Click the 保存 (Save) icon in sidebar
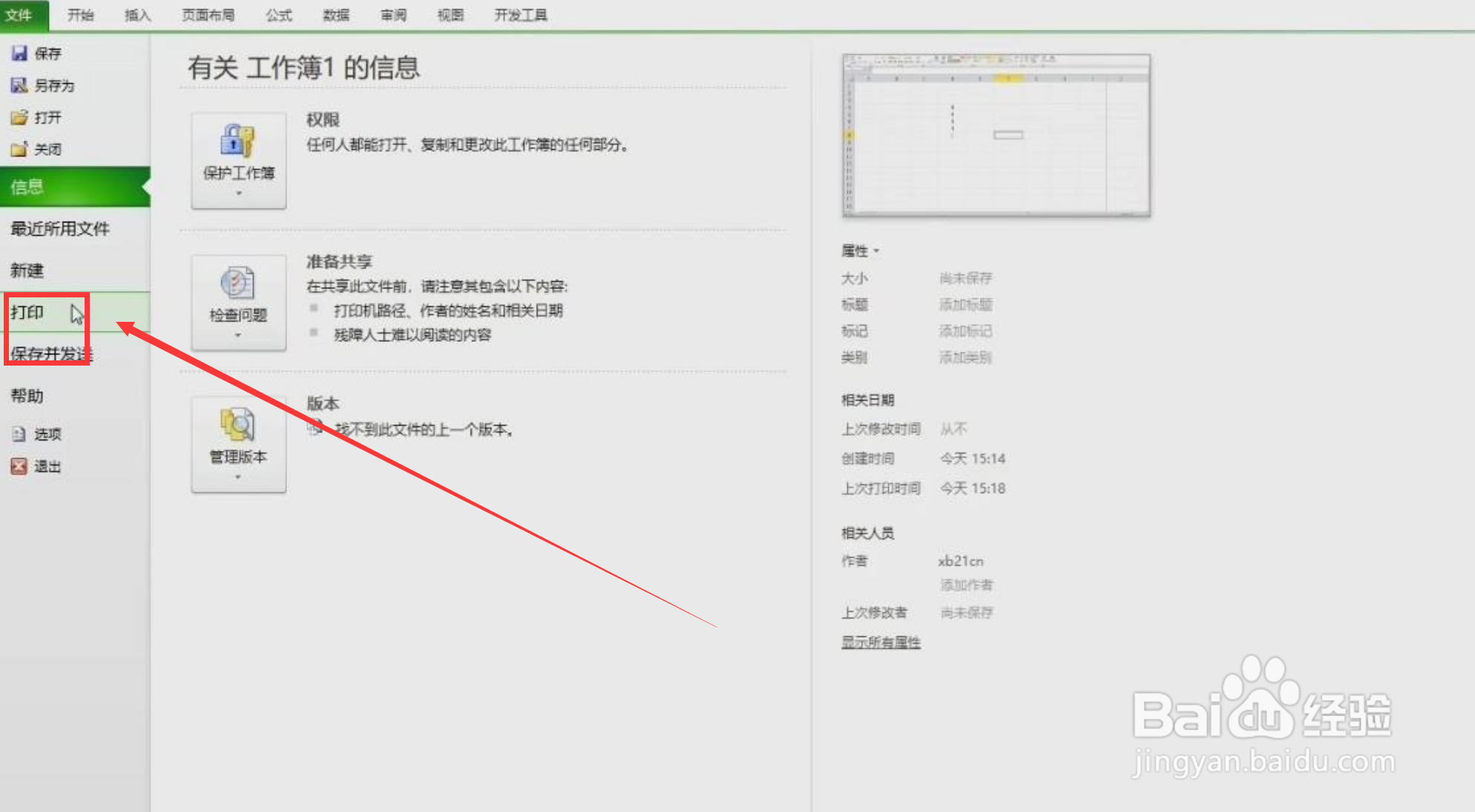Image resolution: width=1475 pixels, height=812 pixels. coord(19,53)
